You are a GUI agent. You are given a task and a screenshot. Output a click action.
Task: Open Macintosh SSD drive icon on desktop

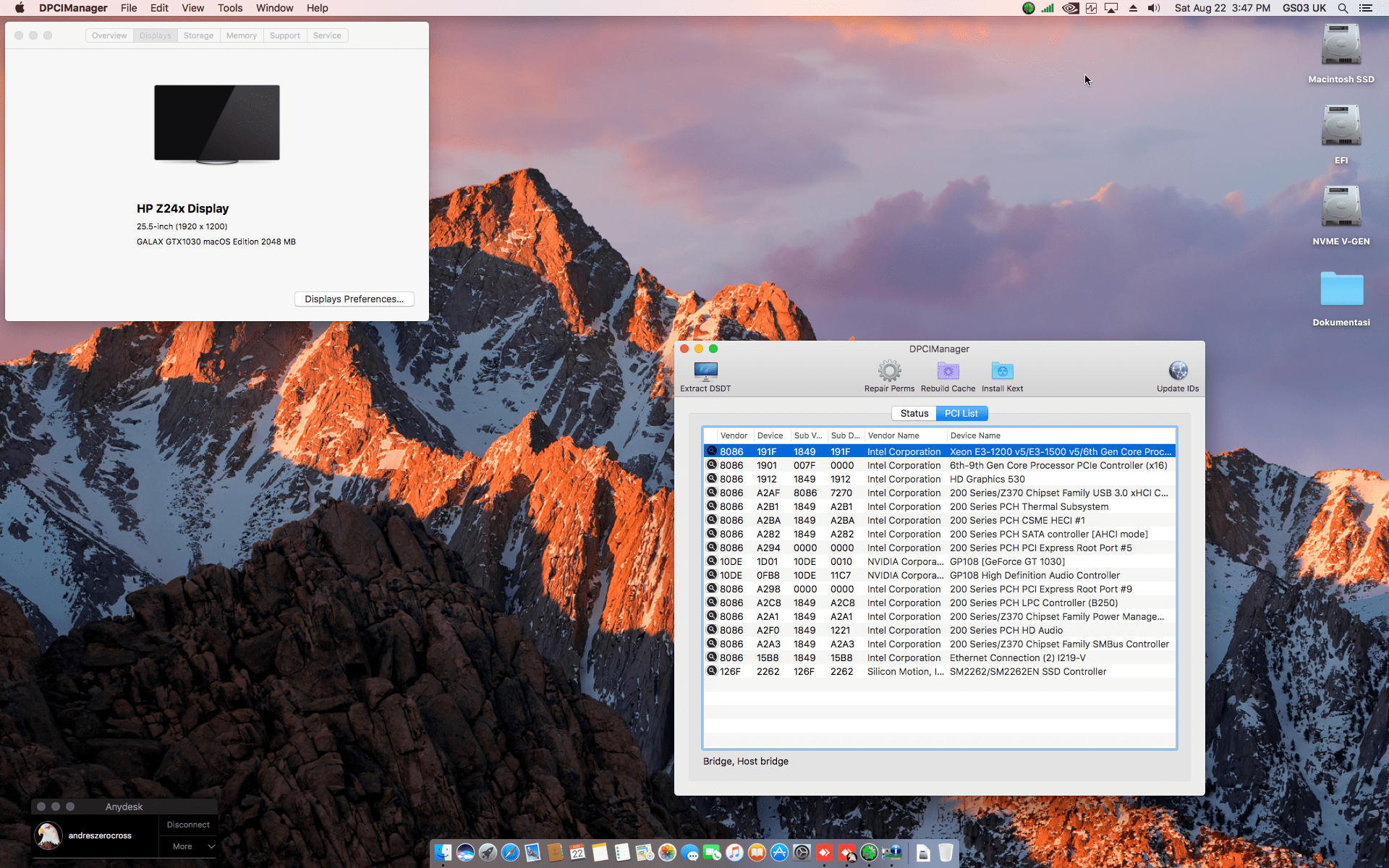pyautogui.click(x=1341, y=46)
